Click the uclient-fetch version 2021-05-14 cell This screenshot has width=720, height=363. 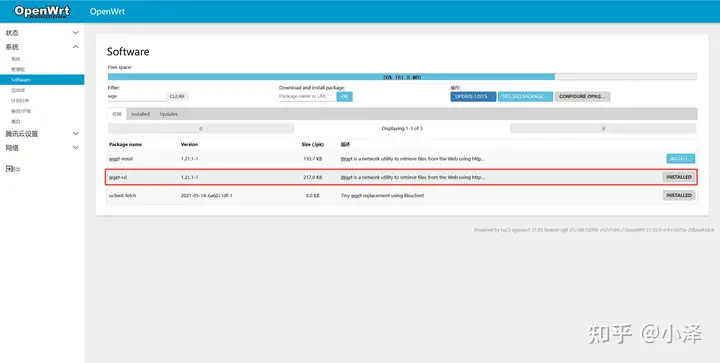207,195
